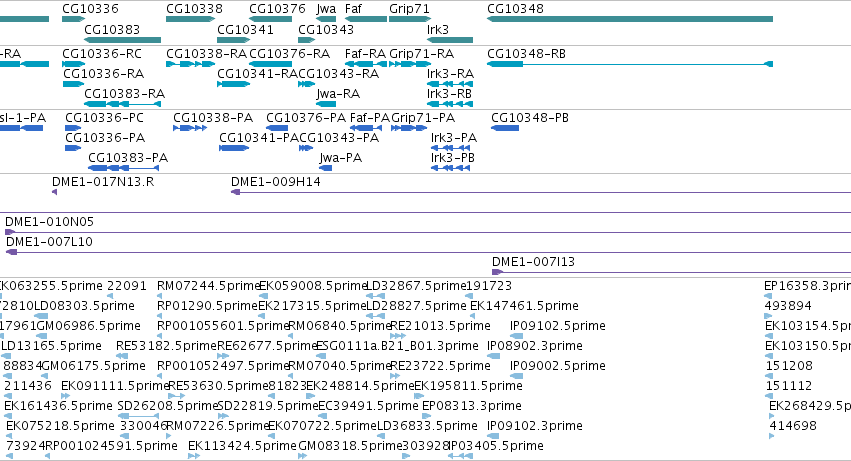Screen dimensions: 851x461
Task: Click protein CG10376-PA
Action: tap(306, 118)
